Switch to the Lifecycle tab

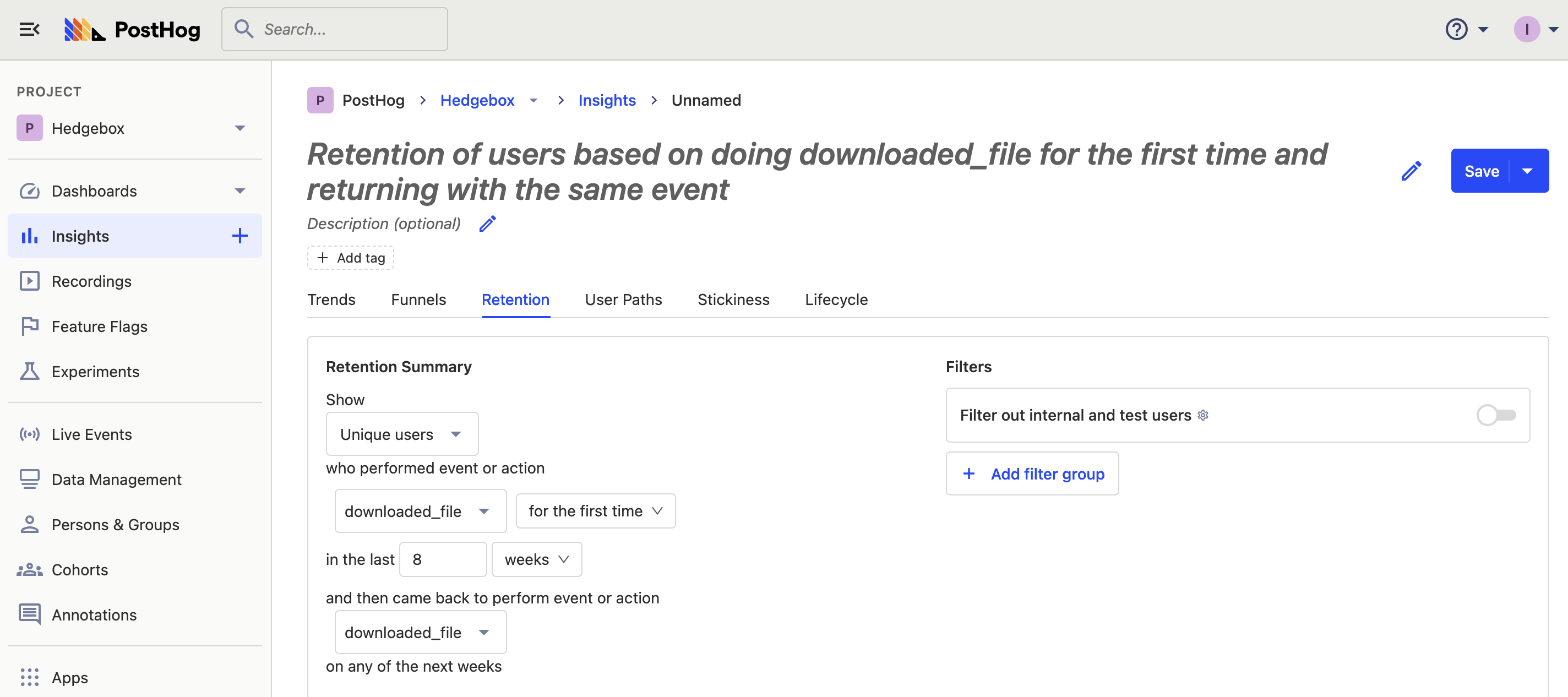coord(836,300)
